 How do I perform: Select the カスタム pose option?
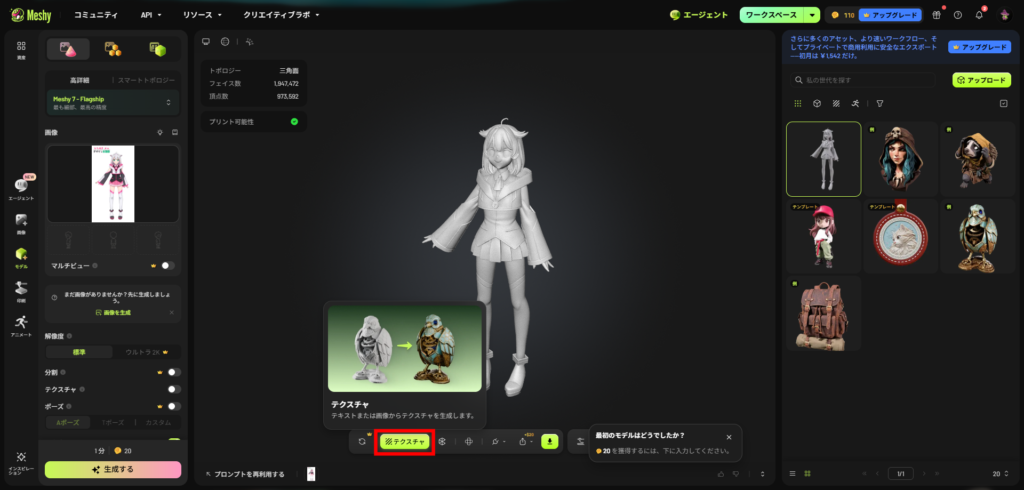click(x=158, y=423)
